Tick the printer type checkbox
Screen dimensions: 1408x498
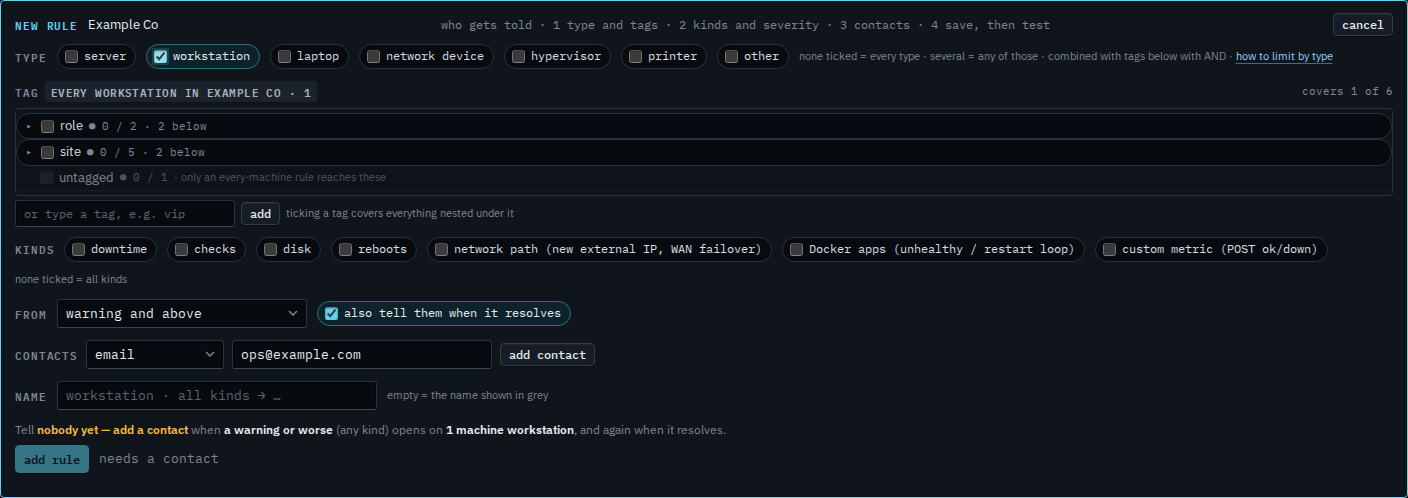pyautogui.click(x=635, y=57)
